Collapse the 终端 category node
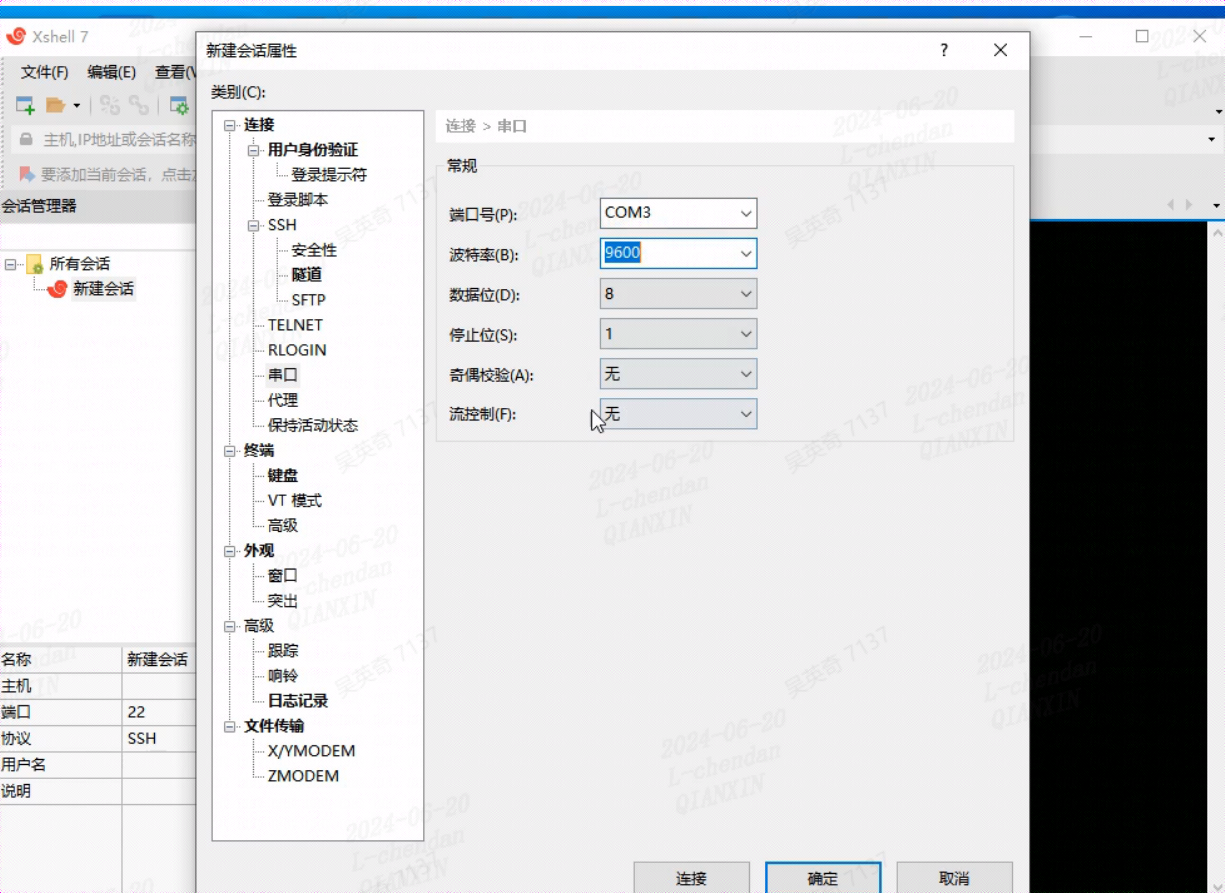Viewport: 1225px width, 893px height. pos(230,451)
